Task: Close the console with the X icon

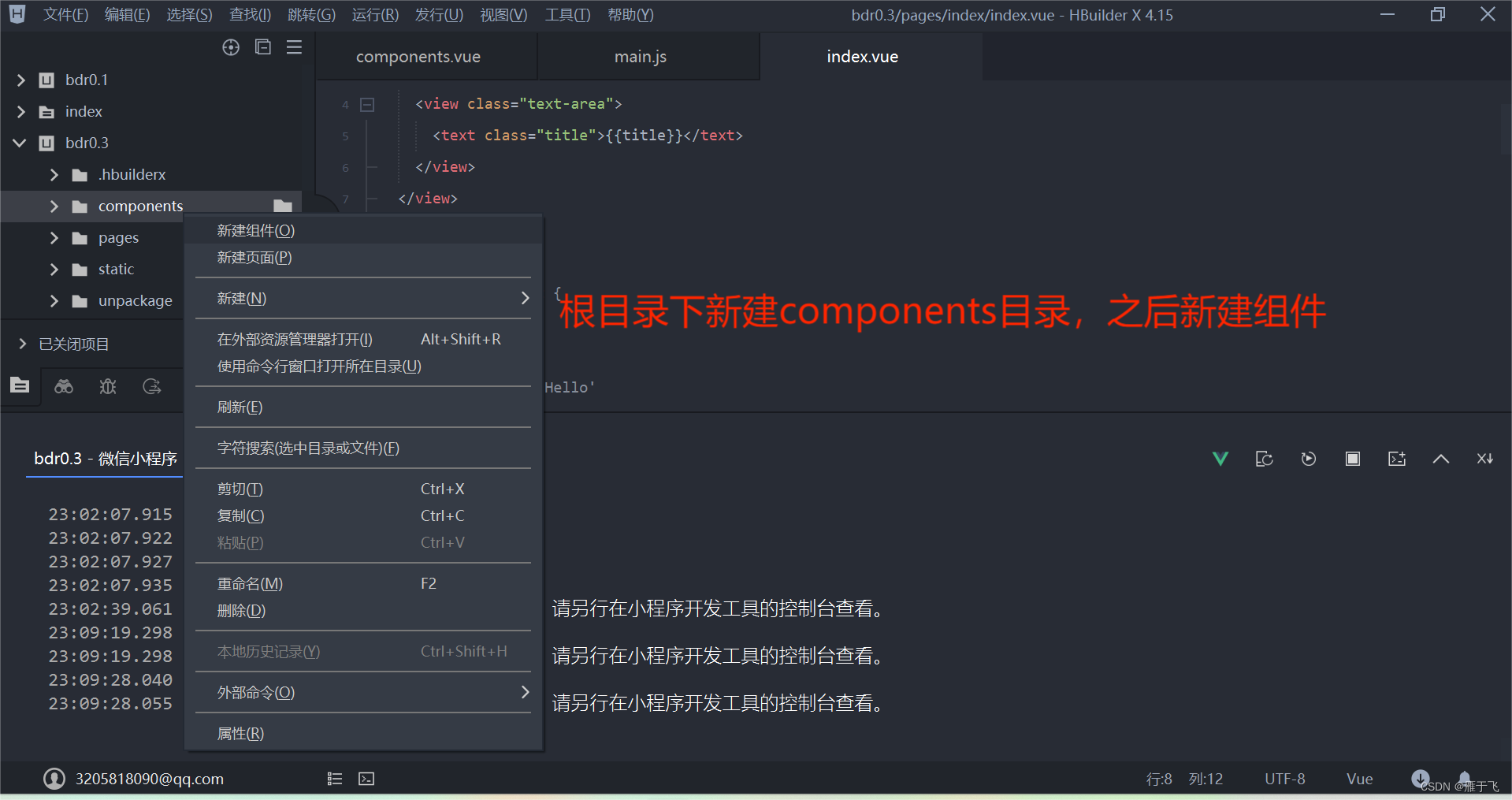Action: tap(1485, 459)
